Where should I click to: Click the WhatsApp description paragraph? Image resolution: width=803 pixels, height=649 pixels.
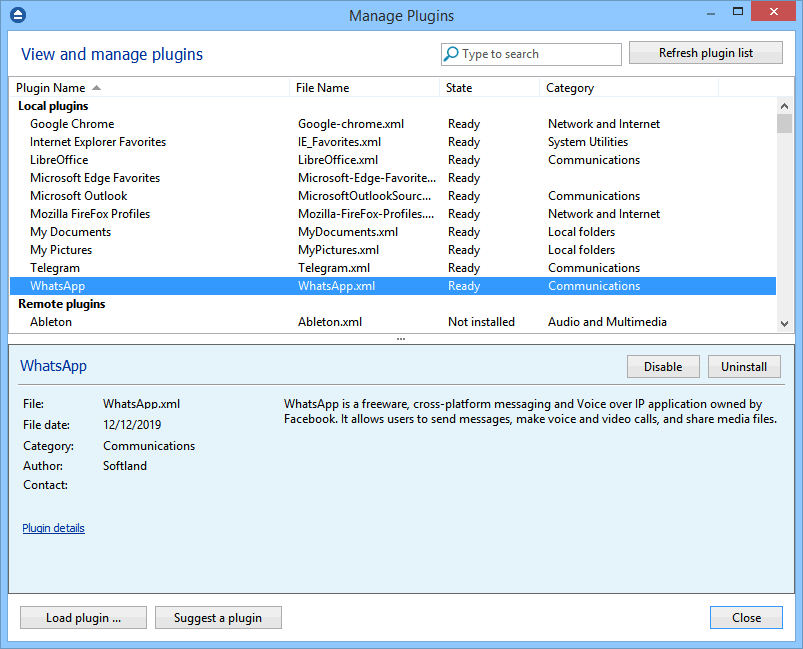(x=531, y=411)
